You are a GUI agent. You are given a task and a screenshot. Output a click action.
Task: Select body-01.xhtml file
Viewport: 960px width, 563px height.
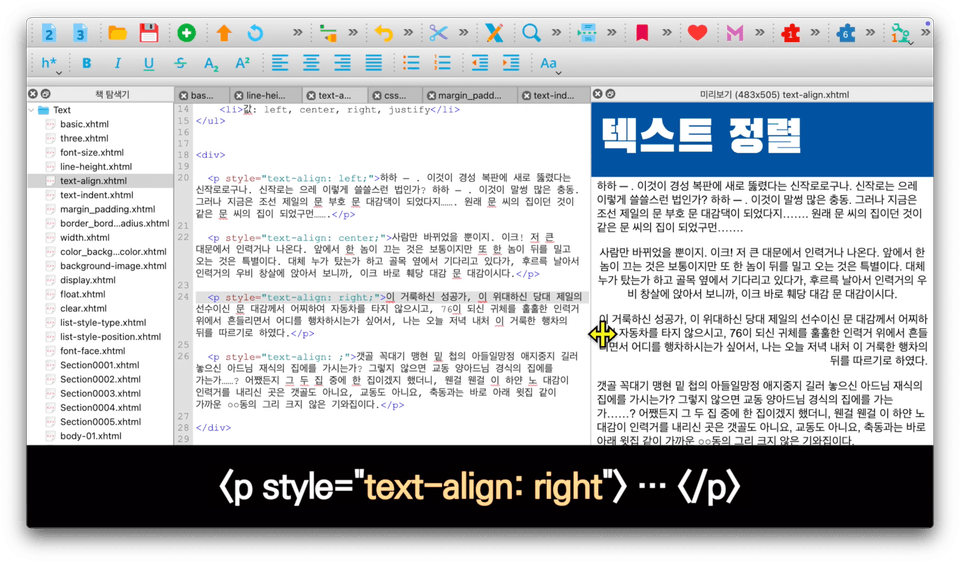[x=91, y=436]
